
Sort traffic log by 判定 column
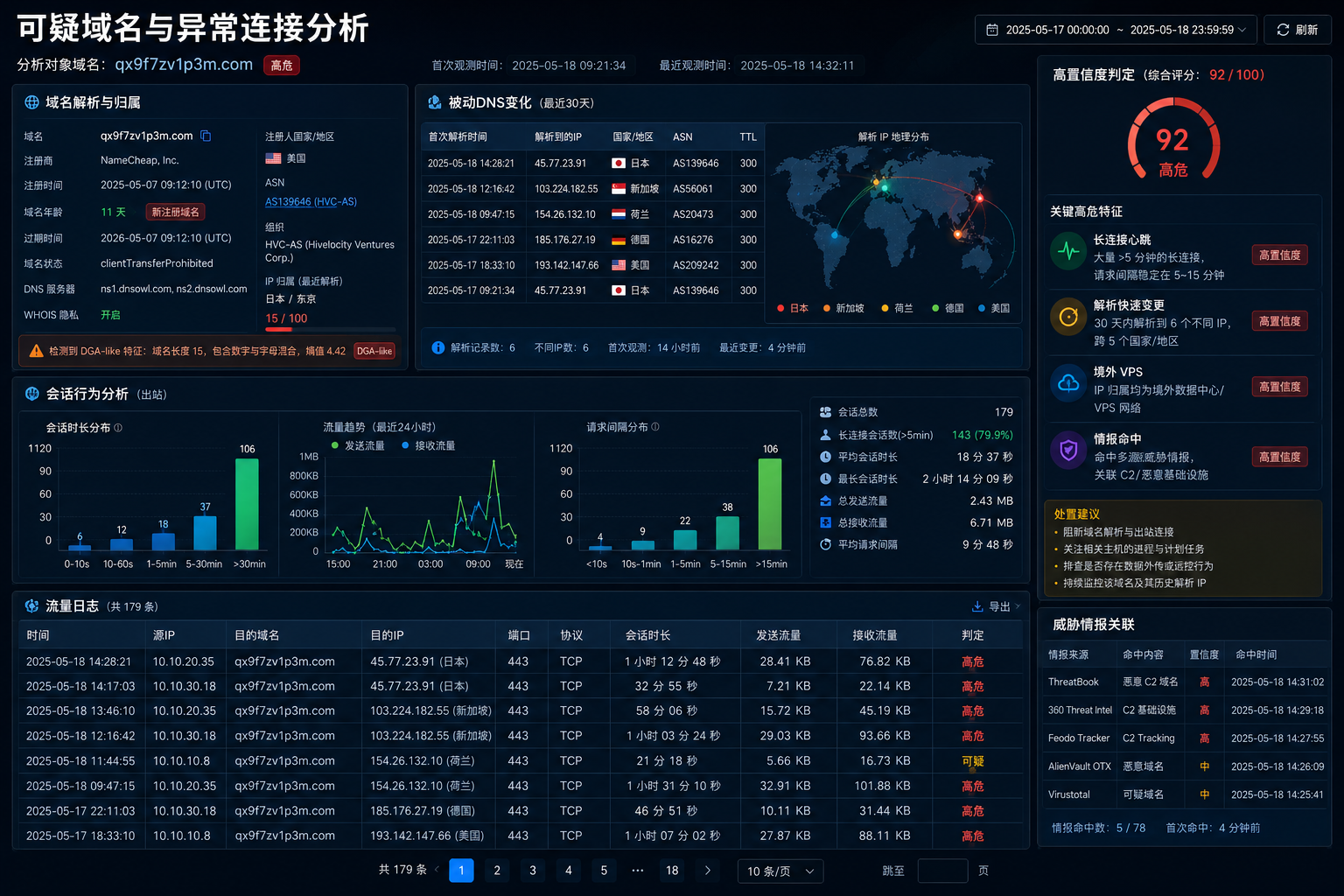972,635
